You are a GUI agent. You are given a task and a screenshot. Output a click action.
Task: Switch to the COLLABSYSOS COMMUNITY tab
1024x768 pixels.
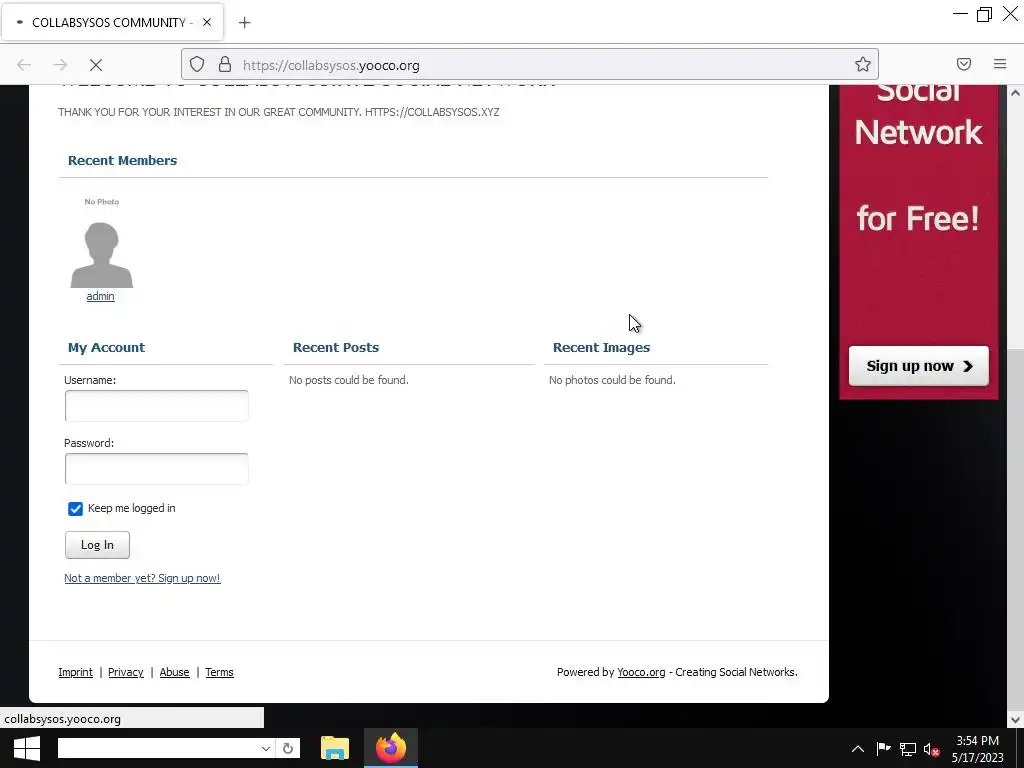(112, 22)
